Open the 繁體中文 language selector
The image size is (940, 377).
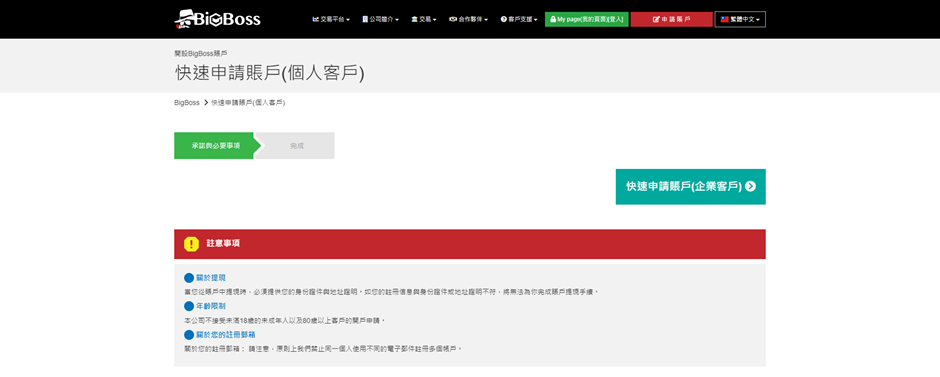click(x=740, y=19)
